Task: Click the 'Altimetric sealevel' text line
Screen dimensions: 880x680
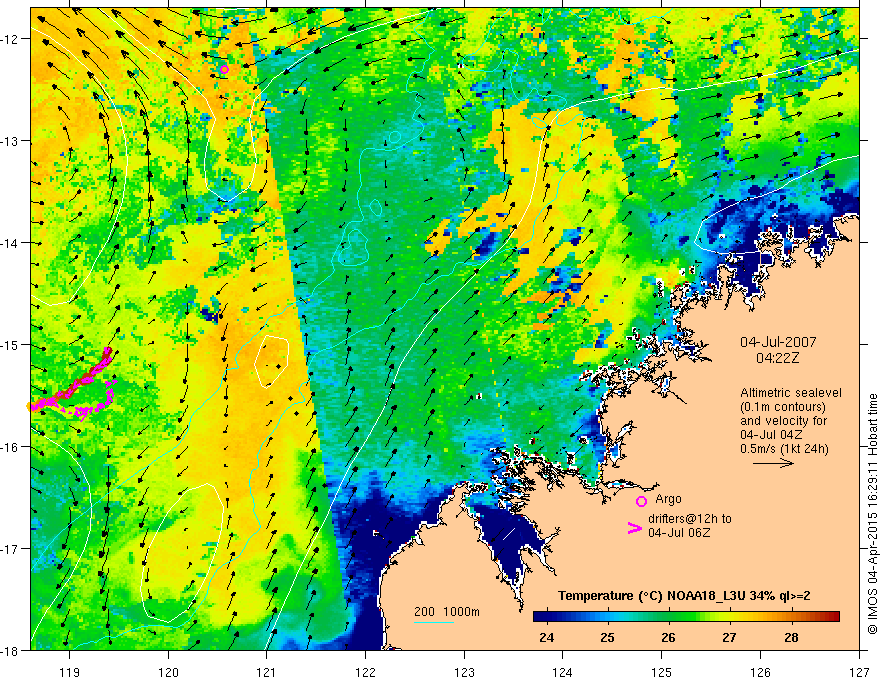Action: [x=791, y=393]
